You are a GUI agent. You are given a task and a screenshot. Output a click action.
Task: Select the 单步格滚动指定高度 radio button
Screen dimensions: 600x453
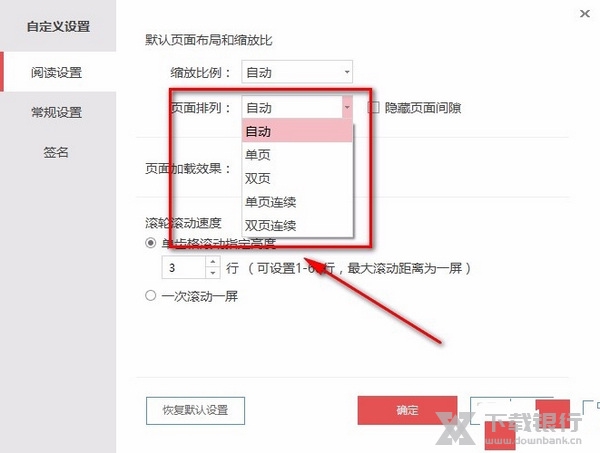pyautogui.click(x=151, y=243)
